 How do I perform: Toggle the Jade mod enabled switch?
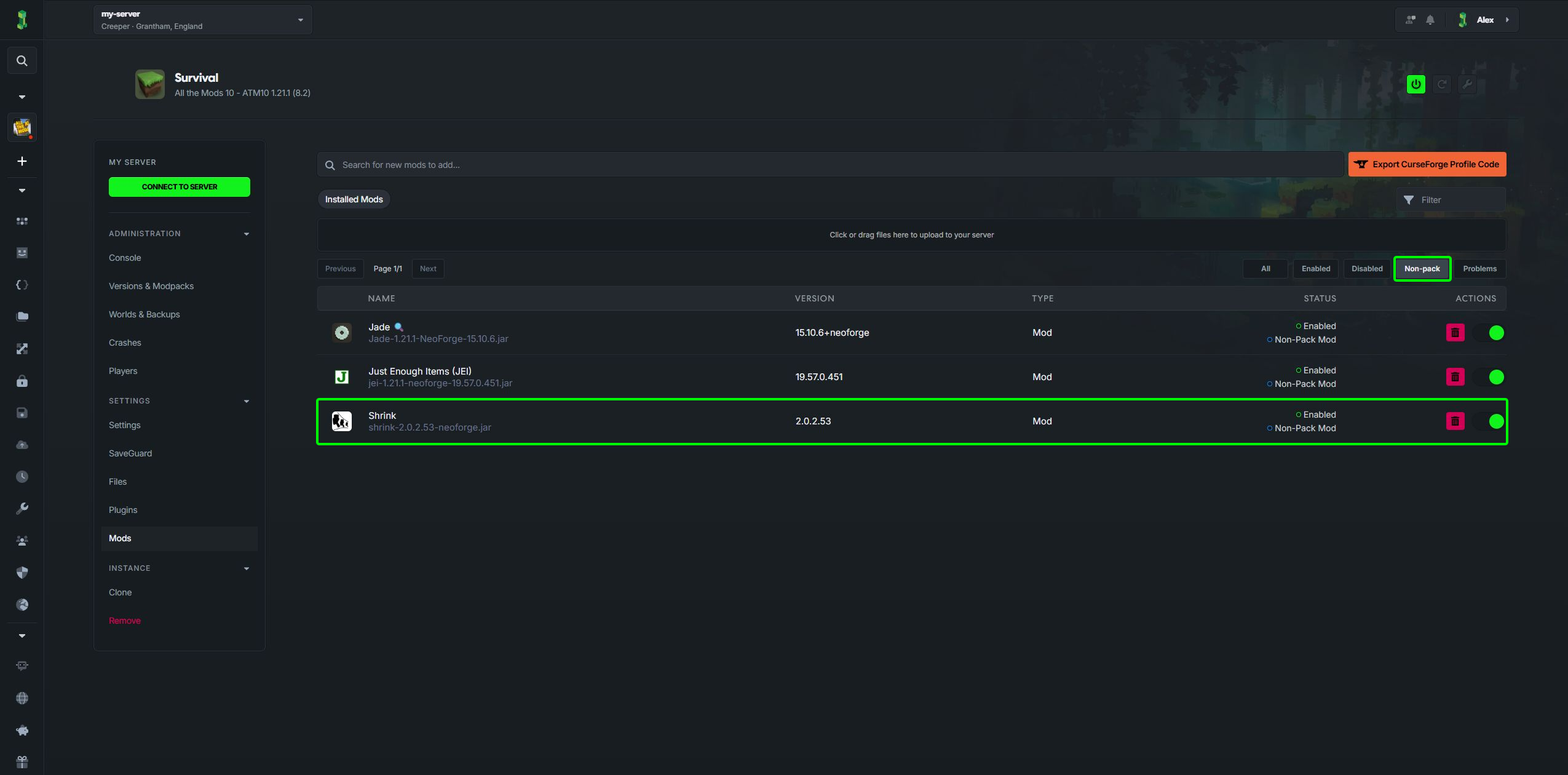[x=1488, y=333]
